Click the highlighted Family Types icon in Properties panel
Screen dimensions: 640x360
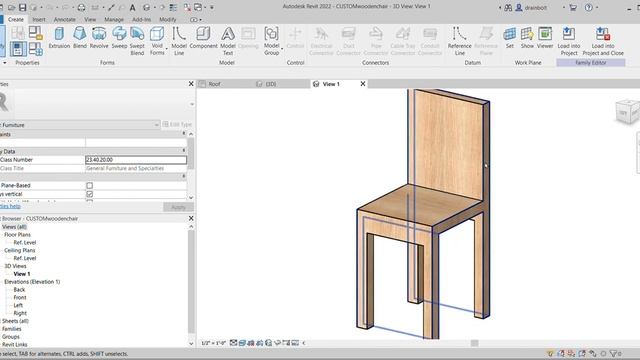[18, 49]
